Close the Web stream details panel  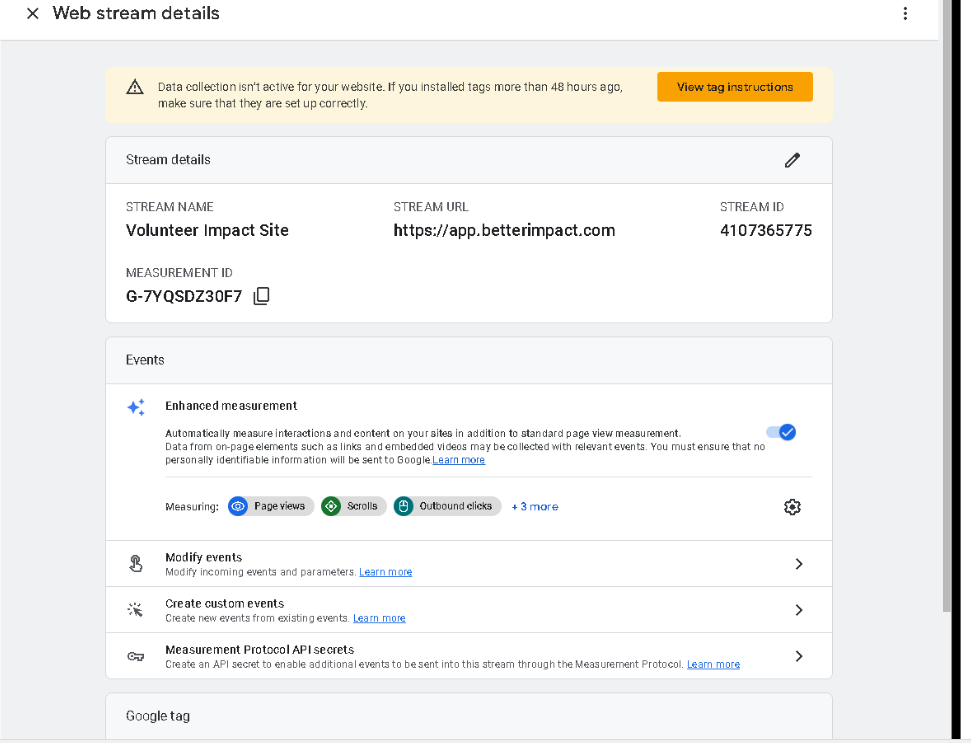pos(33,14)
